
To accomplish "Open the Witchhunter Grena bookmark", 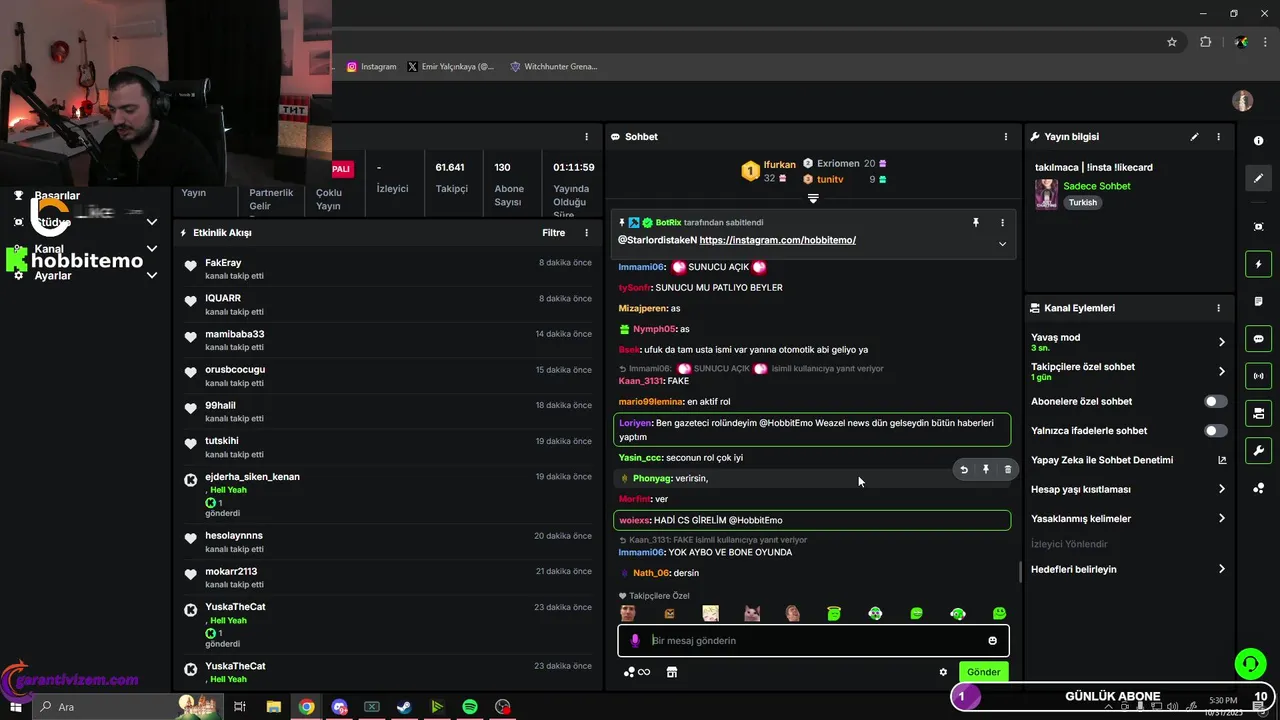I will tap(553, 67).
